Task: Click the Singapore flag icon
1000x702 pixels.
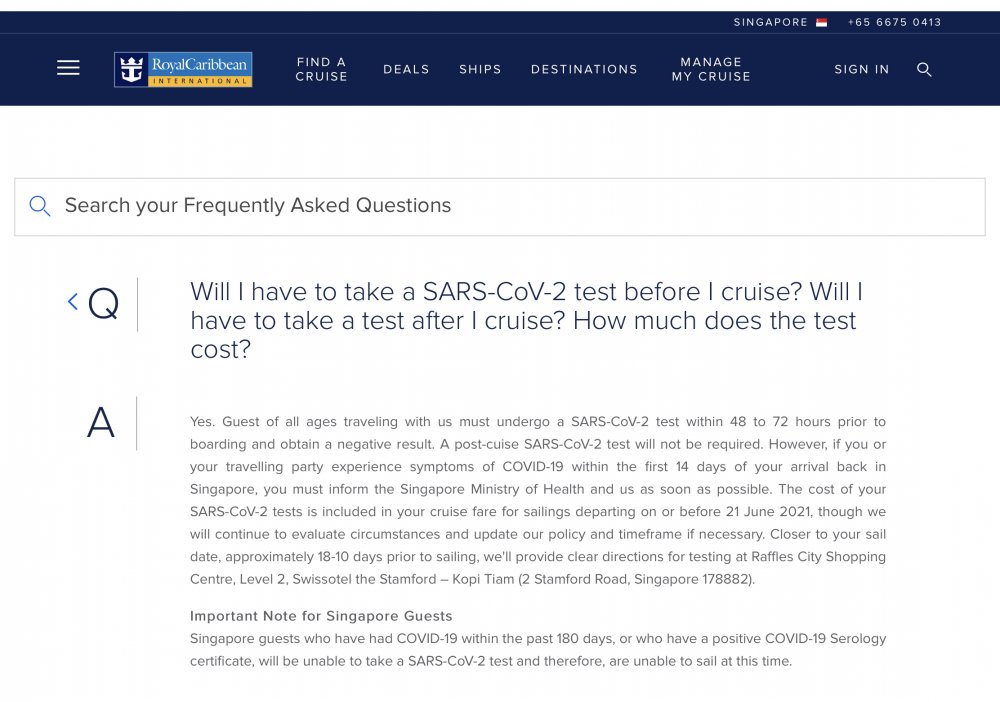Action: [x=821, y=22]
